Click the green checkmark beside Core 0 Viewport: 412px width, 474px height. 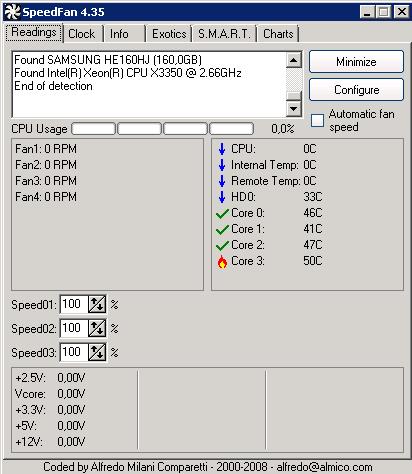pos(222,213)
